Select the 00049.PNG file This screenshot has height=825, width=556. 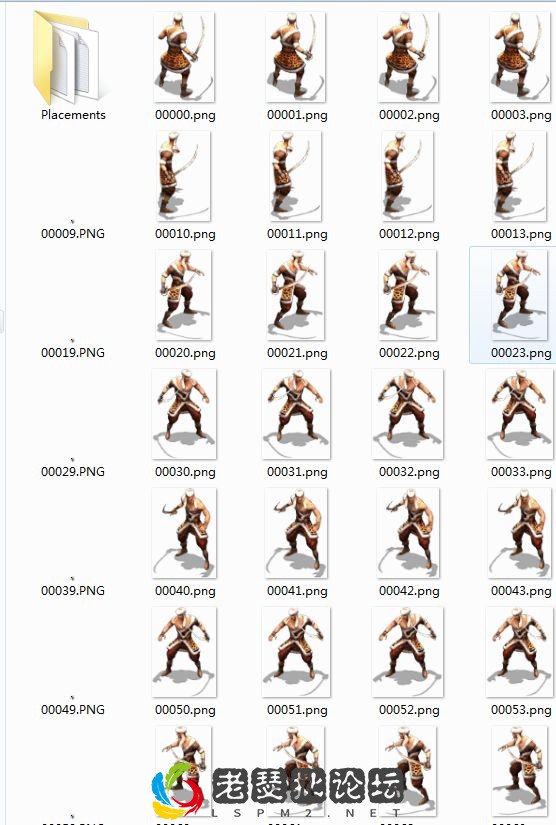pyautogui.click(x=73, y=709)
